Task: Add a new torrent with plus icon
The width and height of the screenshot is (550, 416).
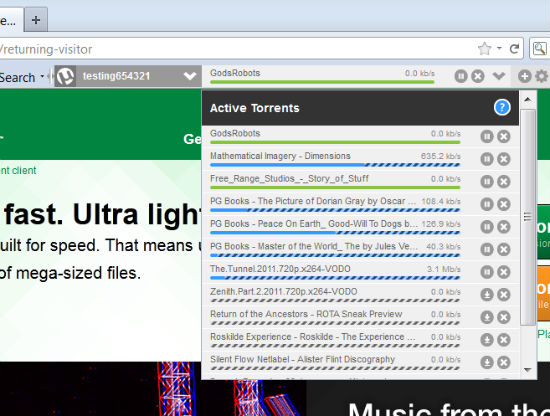Action: point(524,76)
